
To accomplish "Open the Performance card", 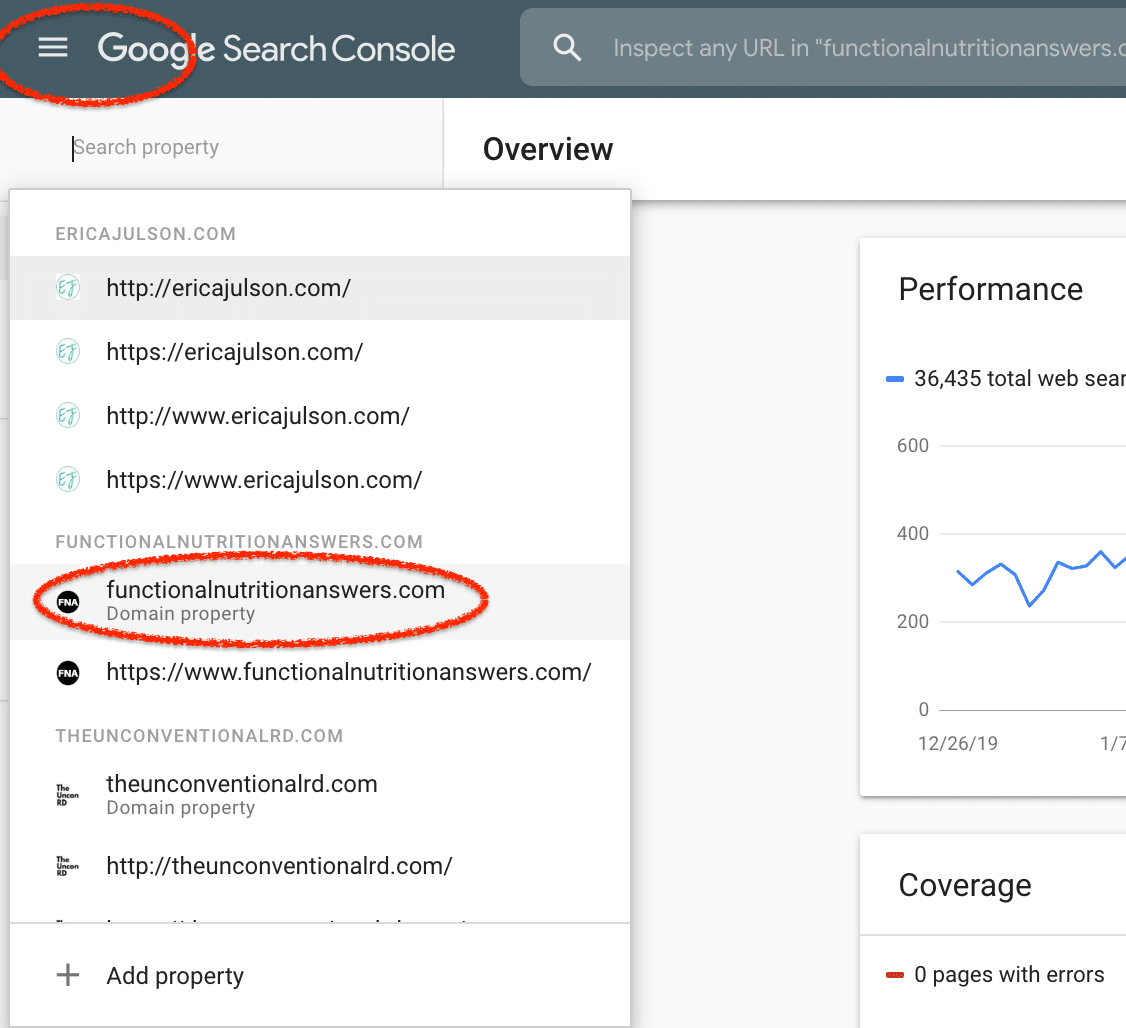I will [991, 289].
